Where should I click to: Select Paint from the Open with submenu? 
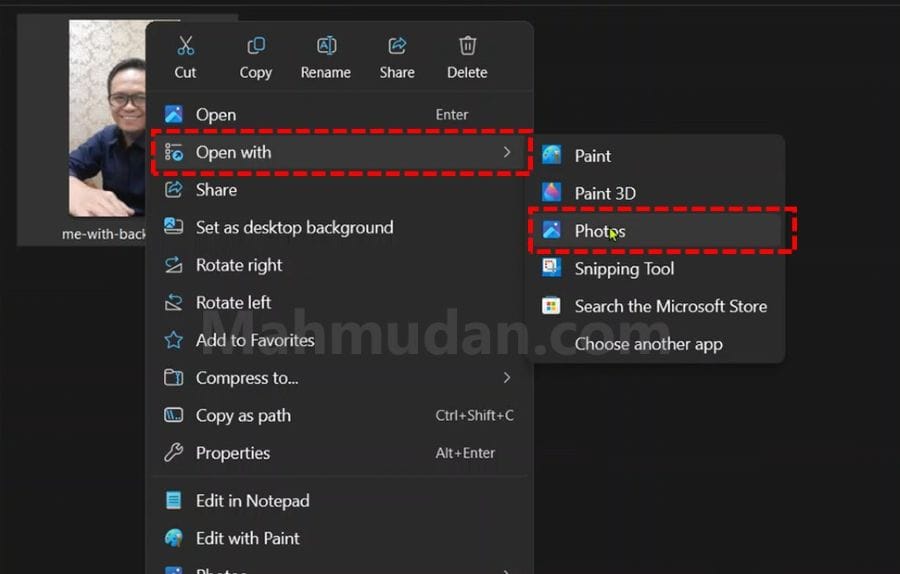click(x=592, y=155)
